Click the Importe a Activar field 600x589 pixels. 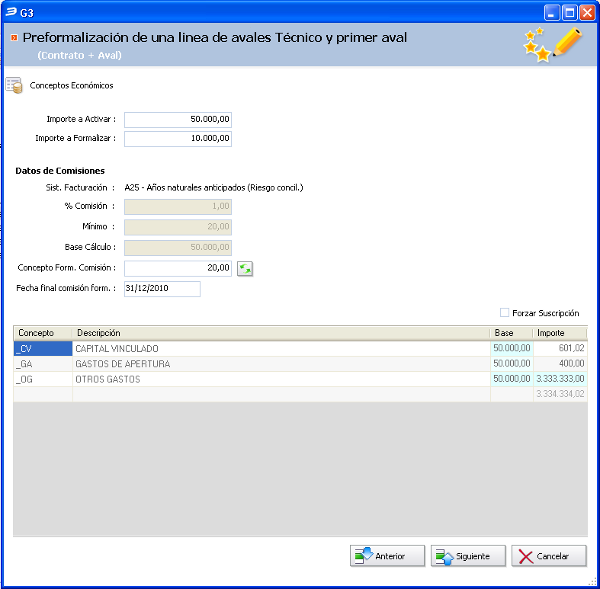(178, 119)
